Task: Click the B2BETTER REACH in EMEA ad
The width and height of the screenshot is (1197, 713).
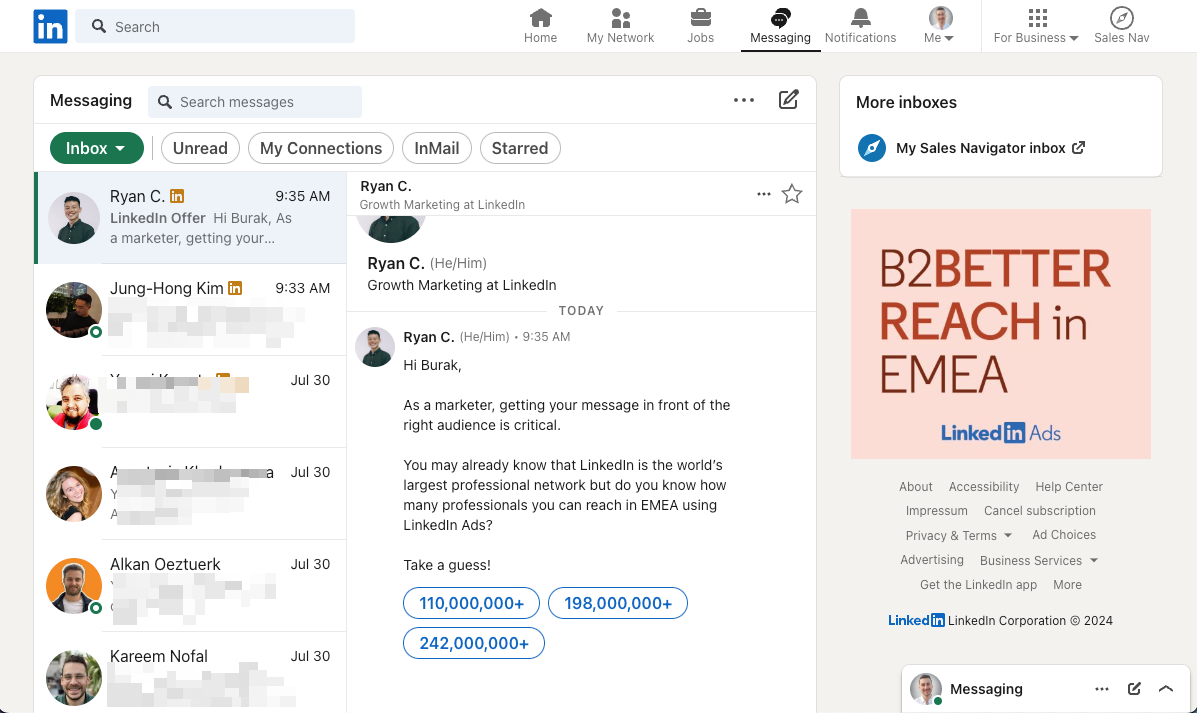Action: tap(1001, 334)
